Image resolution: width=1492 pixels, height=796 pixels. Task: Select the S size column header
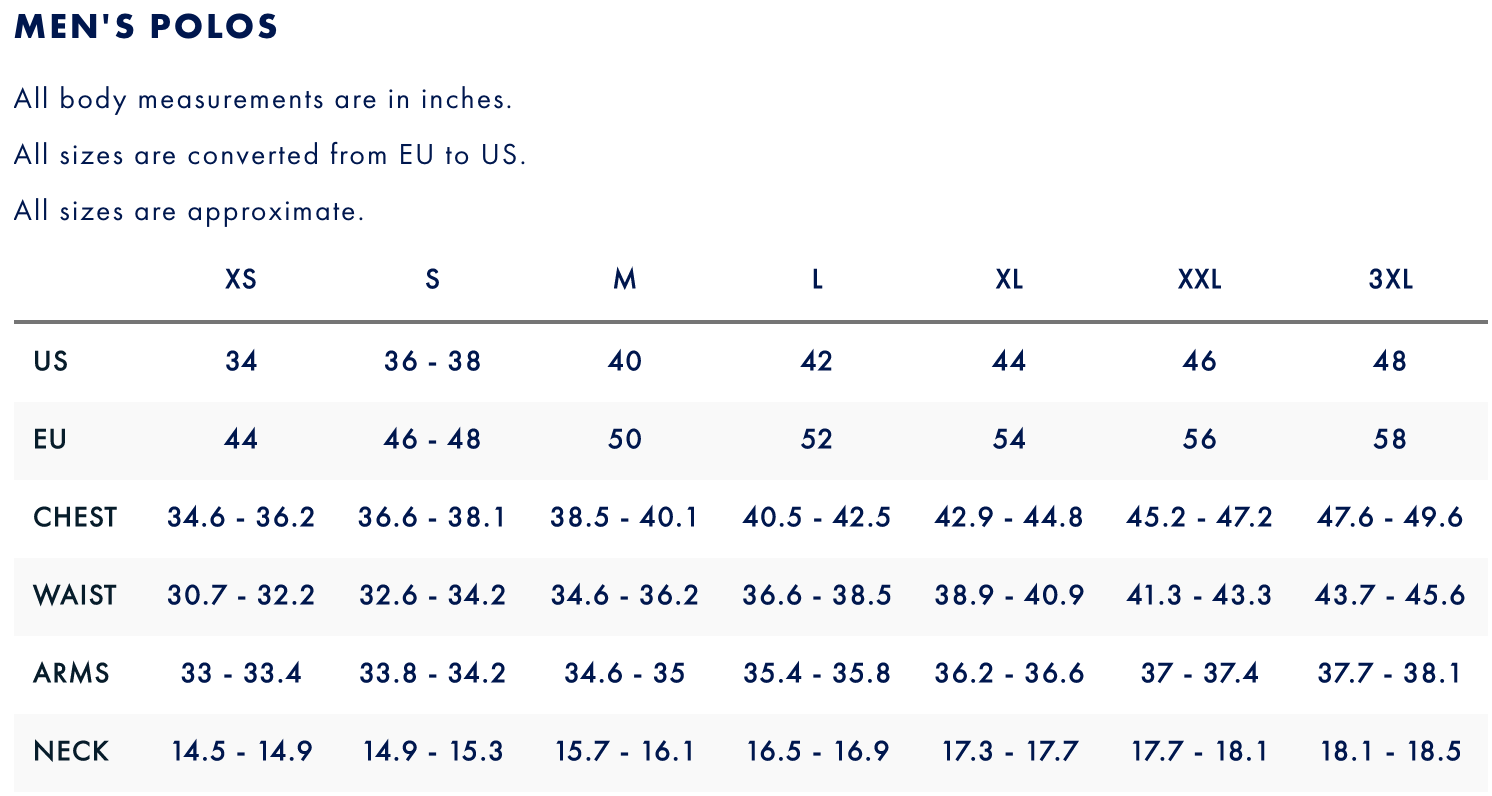click(432, 280)
